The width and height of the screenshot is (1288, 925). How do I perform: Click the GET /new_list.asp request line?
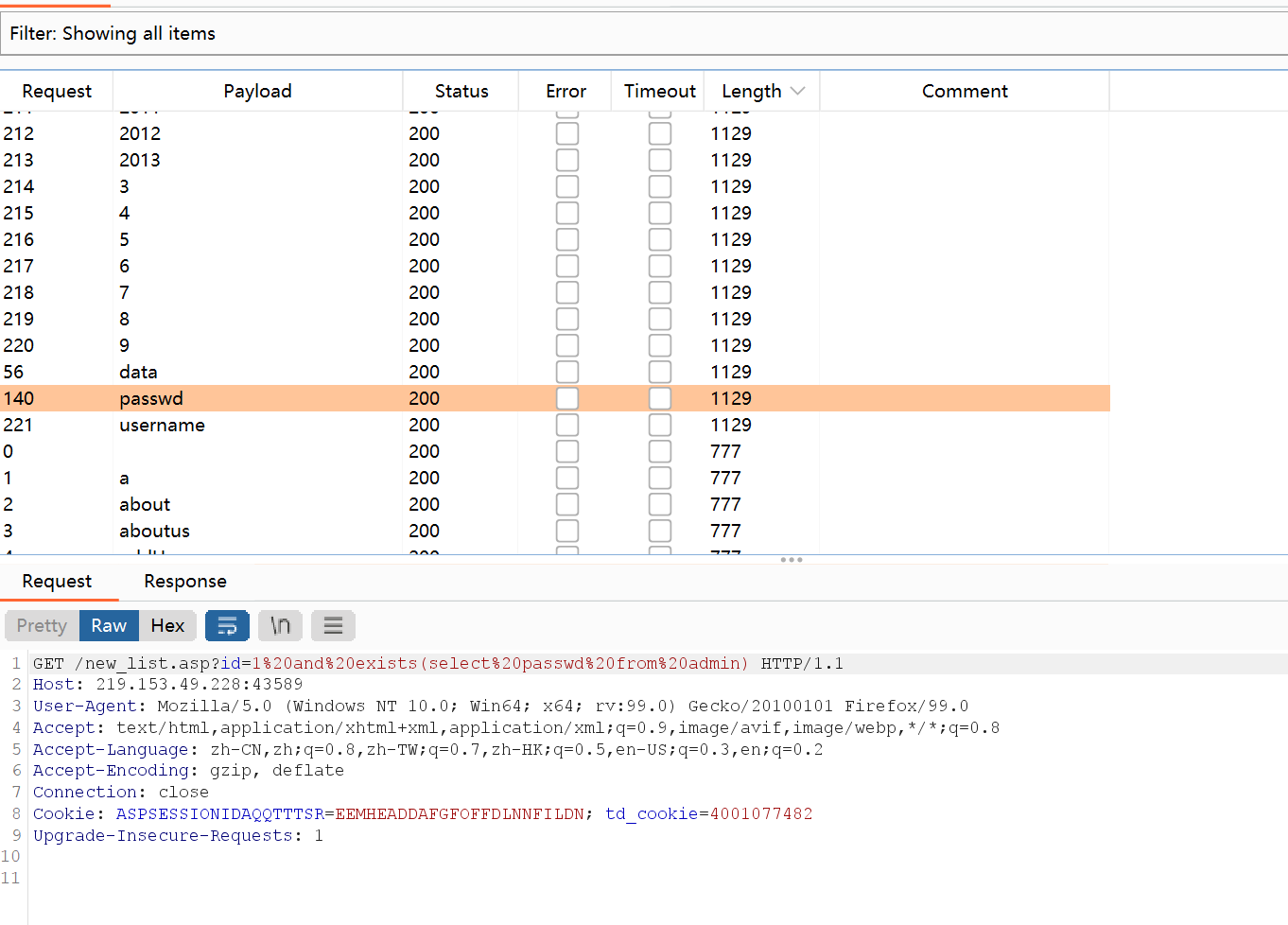coord(438,663)
